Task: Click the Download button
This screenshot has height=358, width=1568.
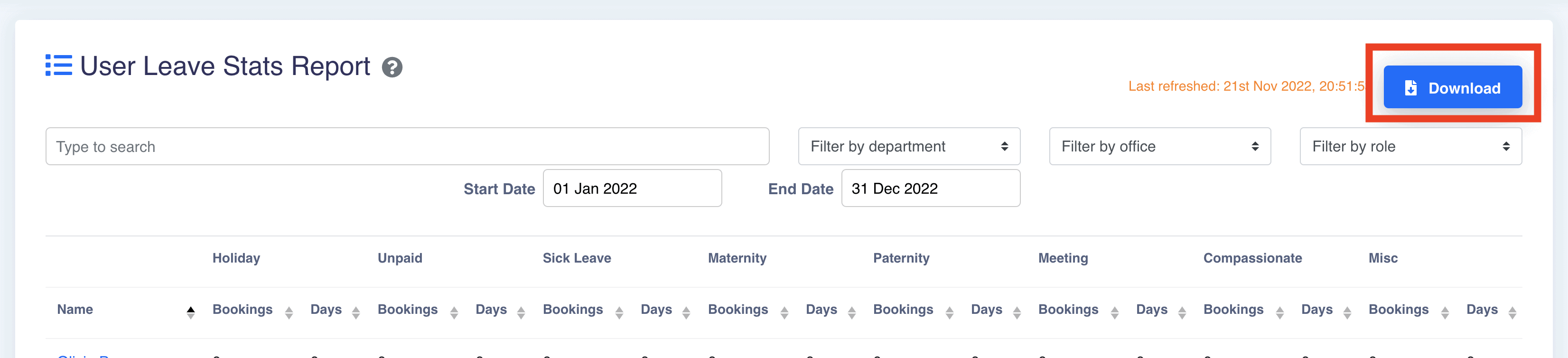Action: [x=1452, y=88]
